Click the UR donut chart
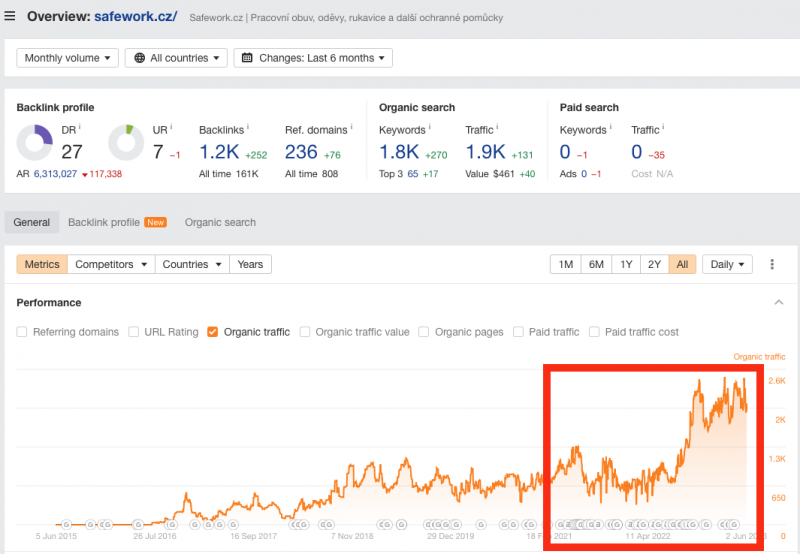800x554 pixels. point(126,143)
